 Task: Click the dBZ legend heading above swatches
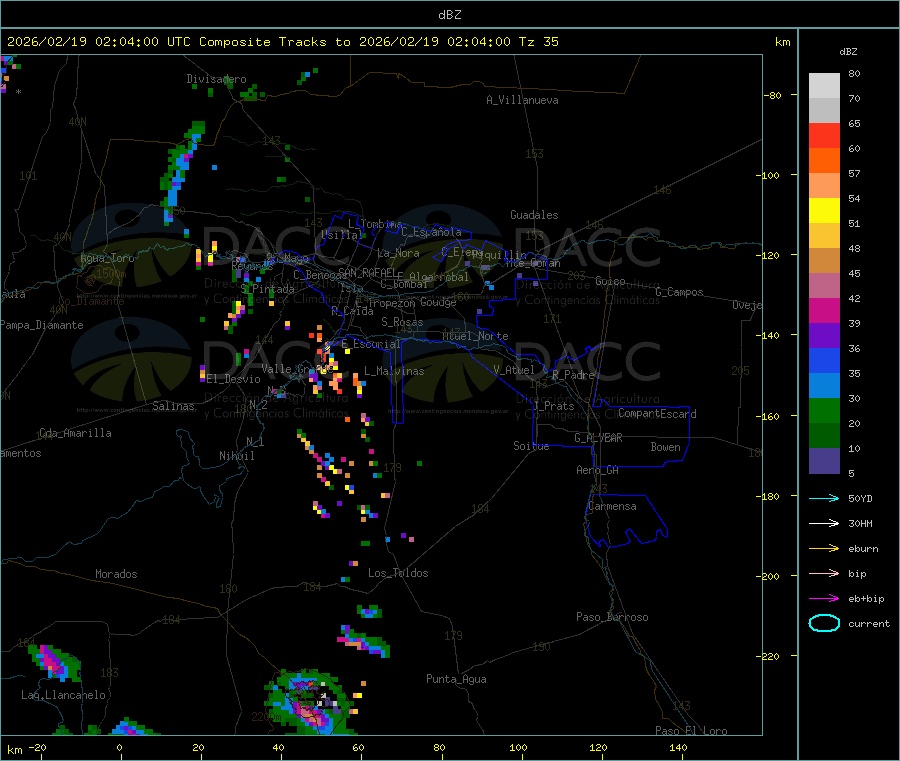click(x=848, y=52)
